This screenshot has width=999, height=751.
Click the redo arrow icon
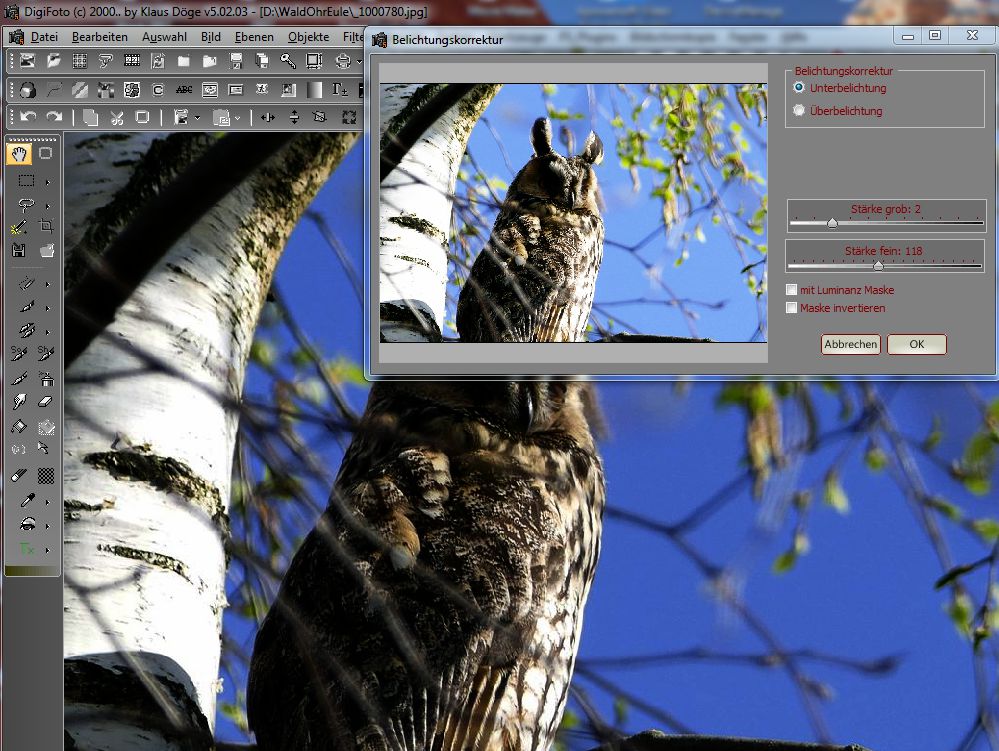(x=54, y=117)
